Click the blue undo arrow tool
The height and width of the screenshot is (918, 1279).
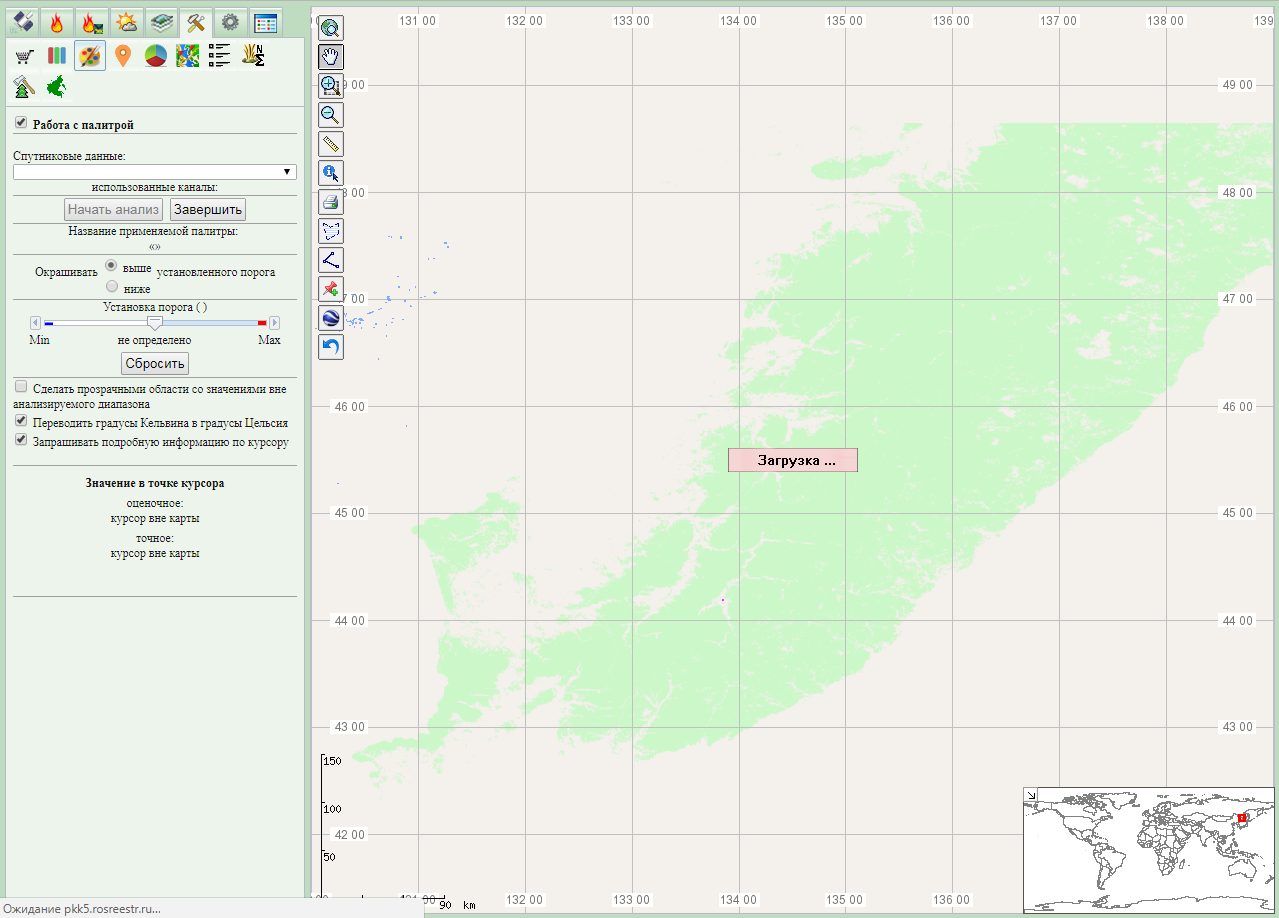click(x=331, y=347)
